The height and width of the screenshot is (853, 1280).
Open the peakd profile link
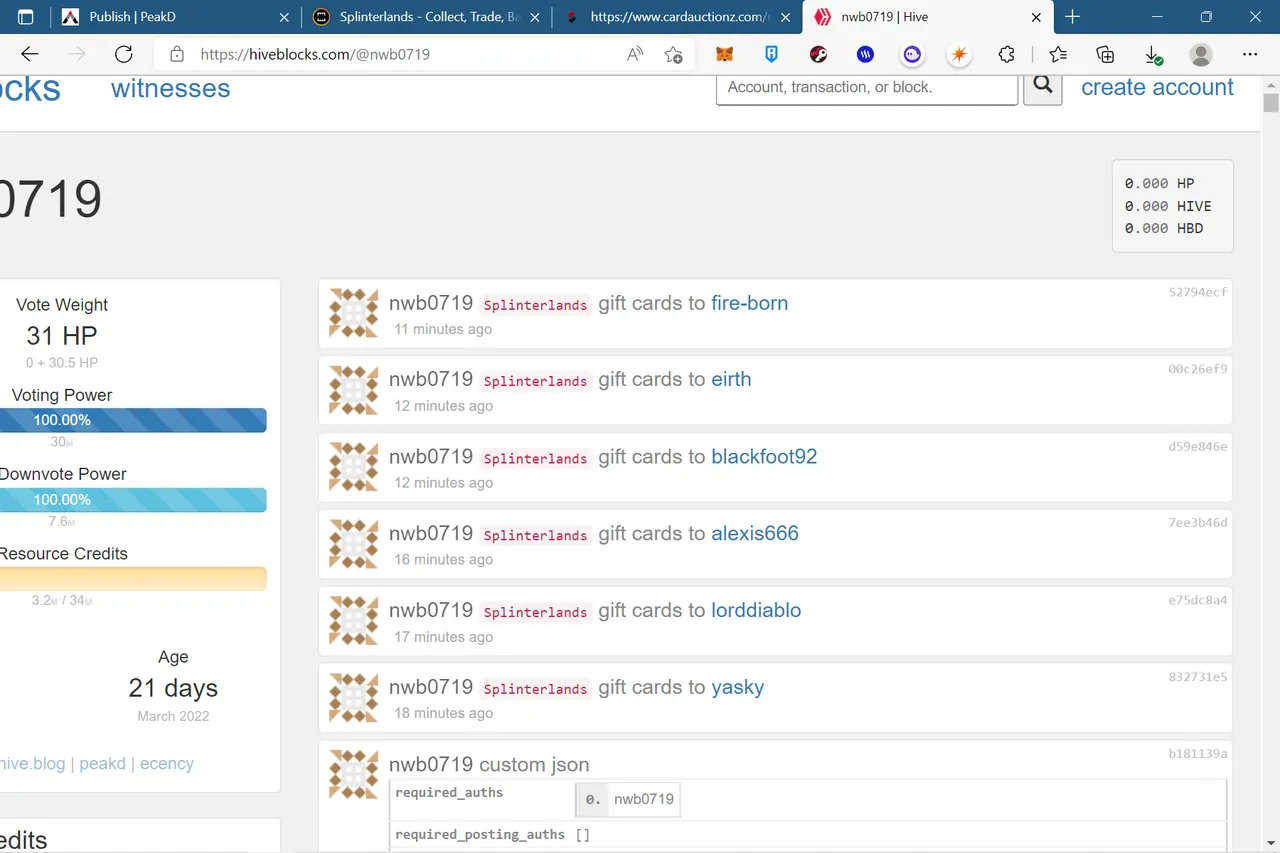click(103, 763)
